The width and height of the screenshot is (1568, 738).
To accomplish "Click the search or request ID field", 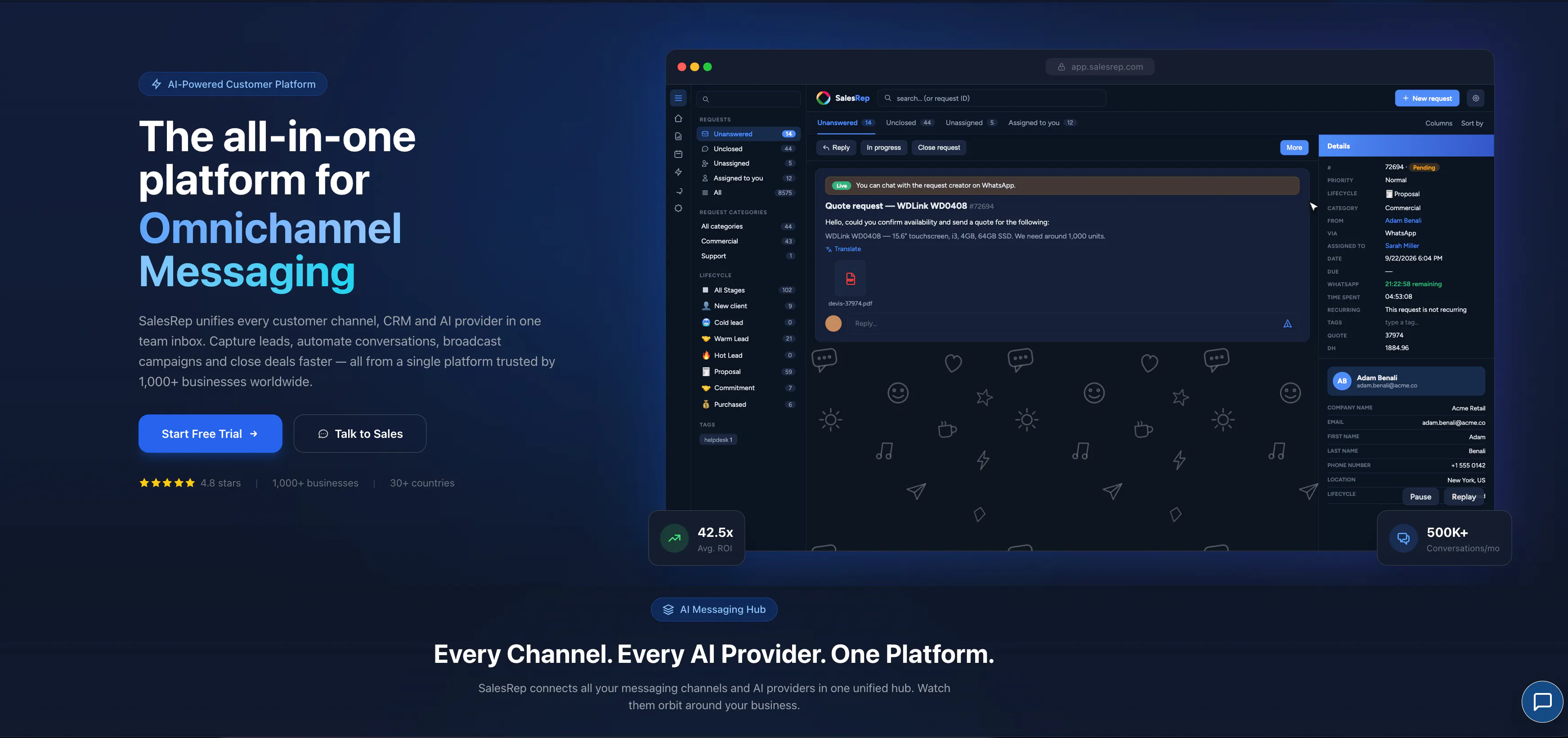I will coord(991,98).
